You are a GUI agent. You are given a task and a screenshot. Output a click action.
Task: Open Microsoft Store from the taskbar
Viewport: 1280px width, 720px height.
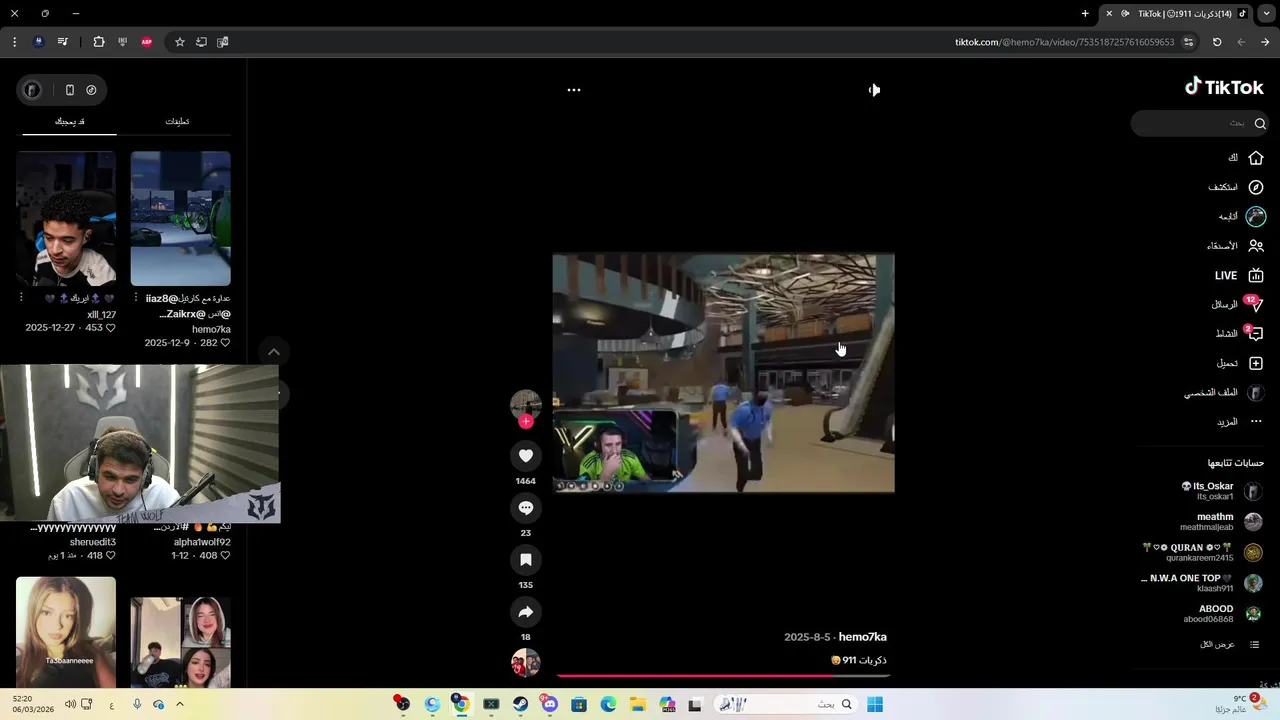(x=578, y=704)
